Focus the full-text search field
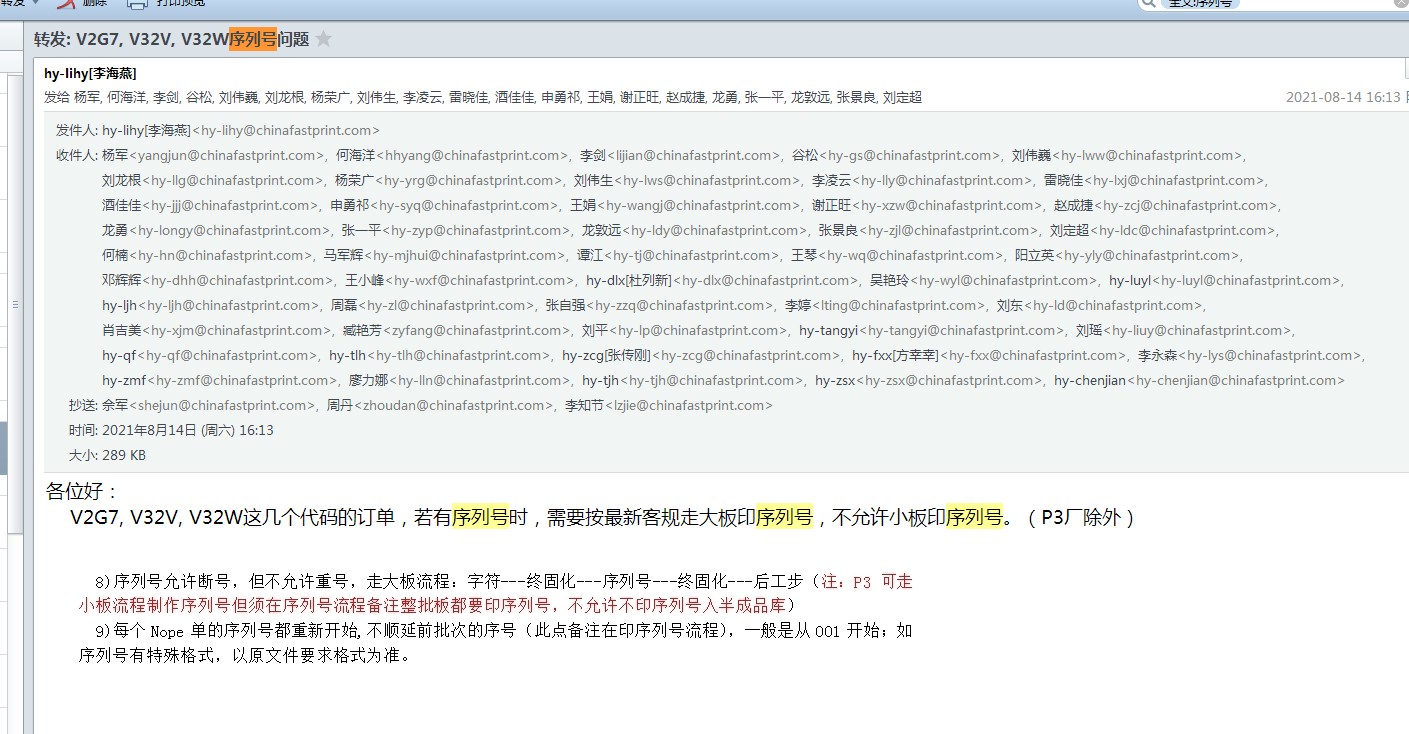The image size is (1409, 734). [1275, 4]
